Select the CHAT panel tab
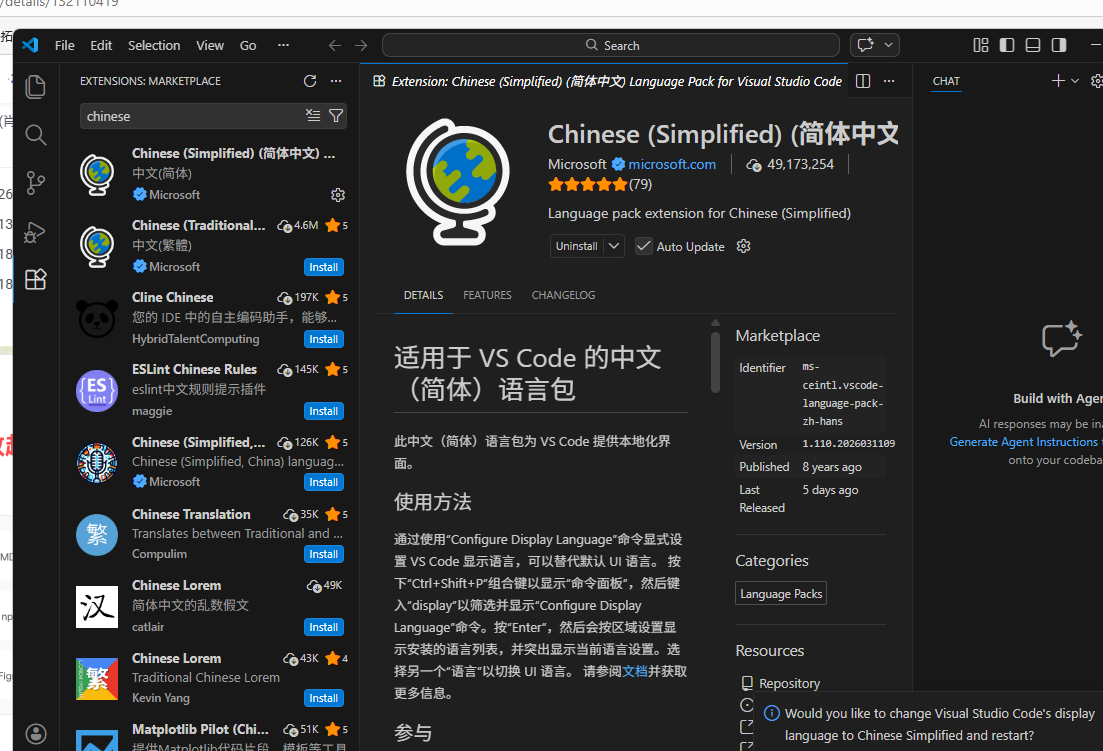1103x751 pixels. (x=946, y=81)
